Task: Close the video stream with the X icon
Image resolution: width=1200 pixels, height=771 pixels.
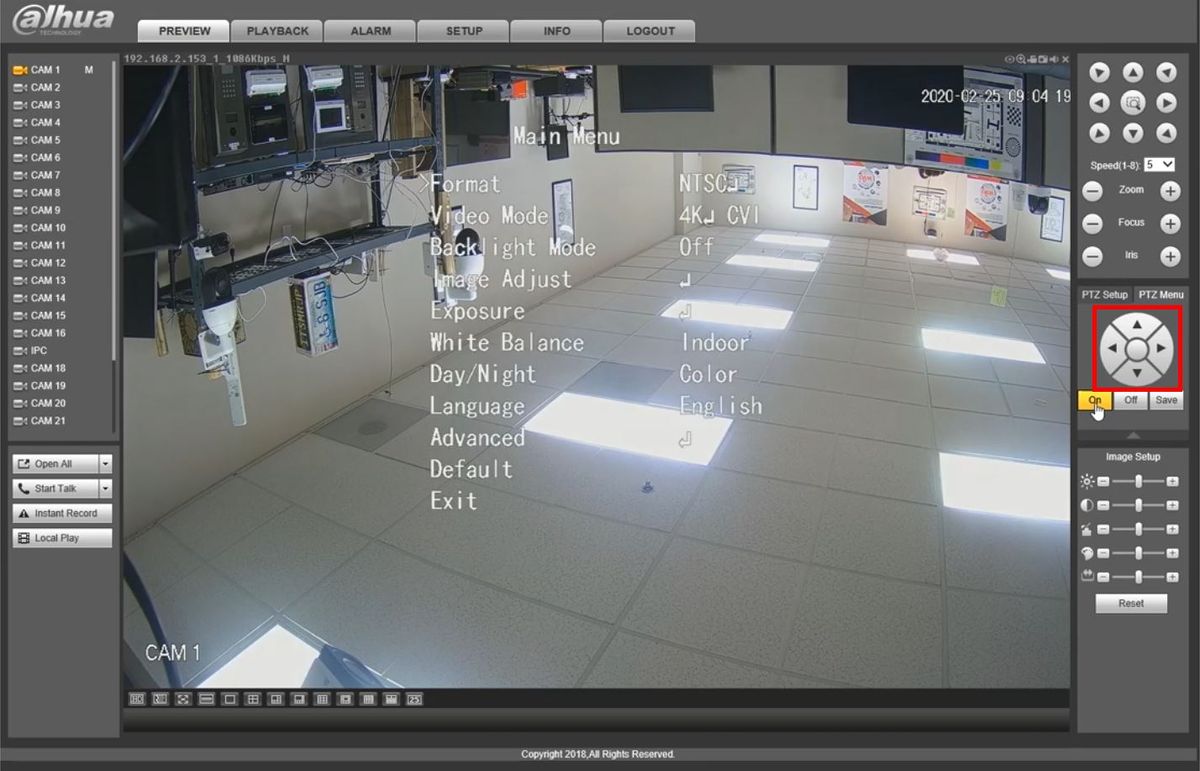Action: click(x=1066, y=60)
